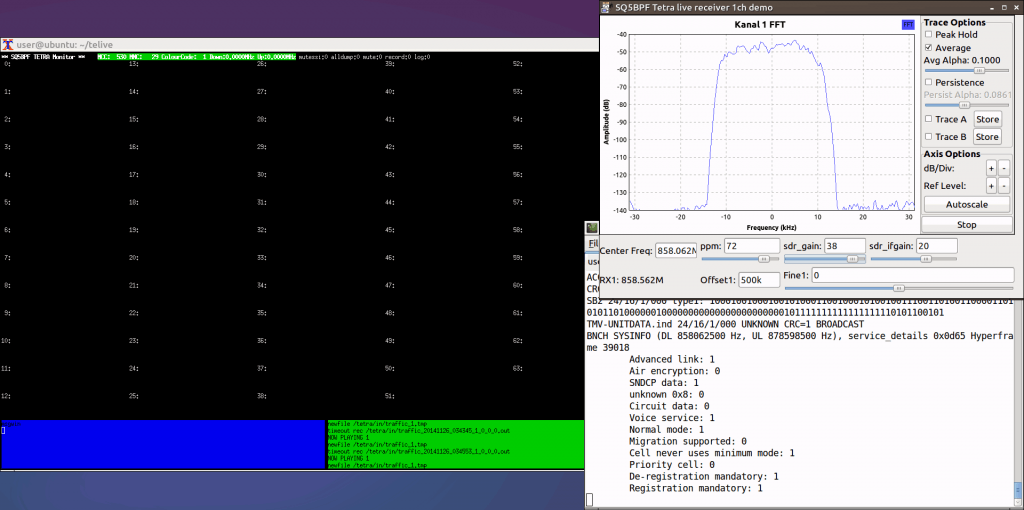This screenshot has height=510, width=1024.
Task: Click 'Voice service: 1' line in terminal
Action: coord(672,418)
